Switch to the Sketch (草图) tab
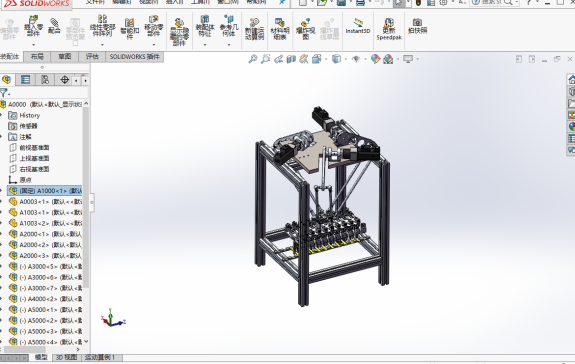 point(65,56)
